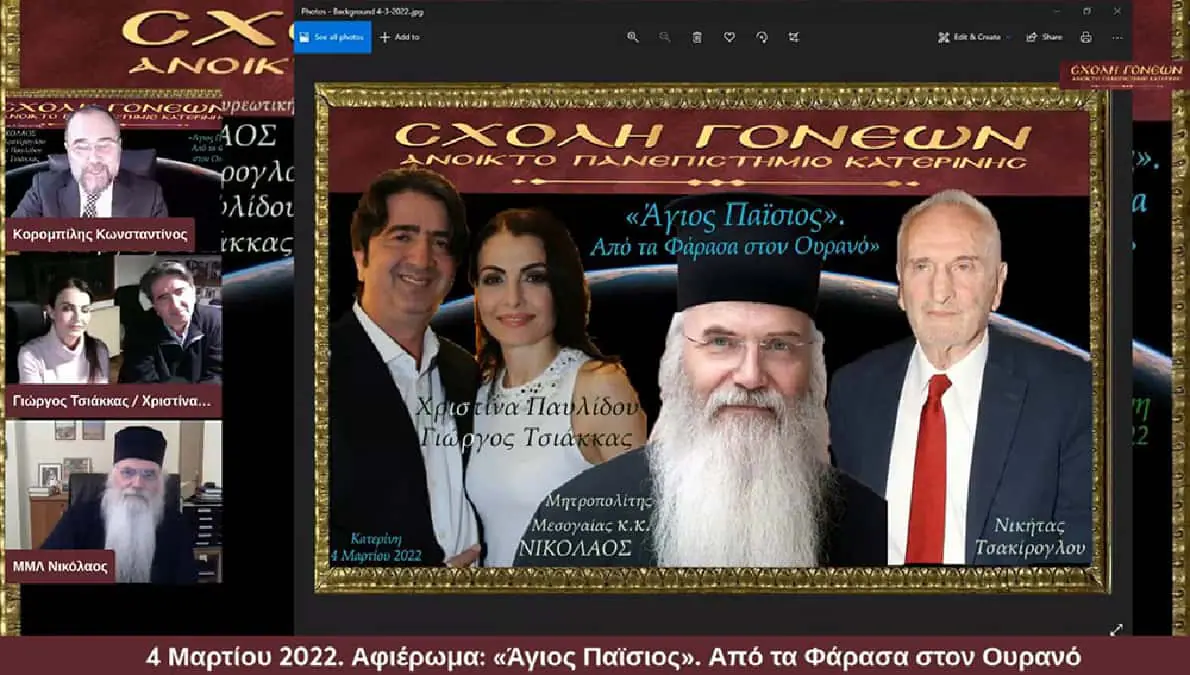Open the three-dot See more menu

(x=1117, y=37)
